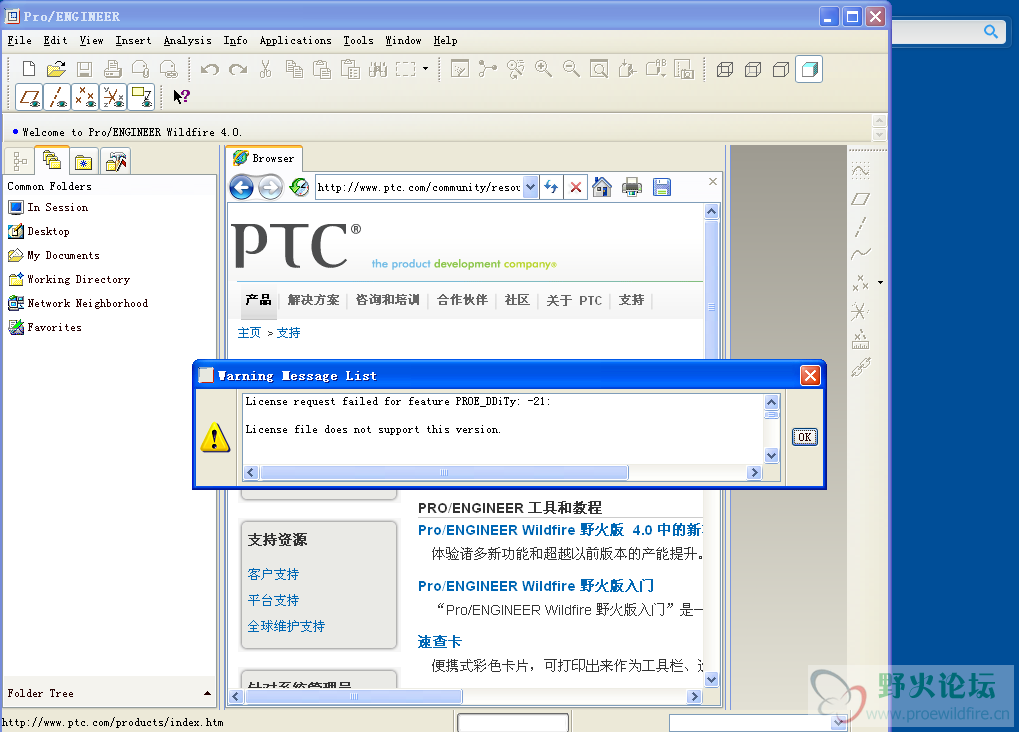The image size is (1019, 732).
Task: Click the Zoom In magnifier icon
Action: point(543,69)
